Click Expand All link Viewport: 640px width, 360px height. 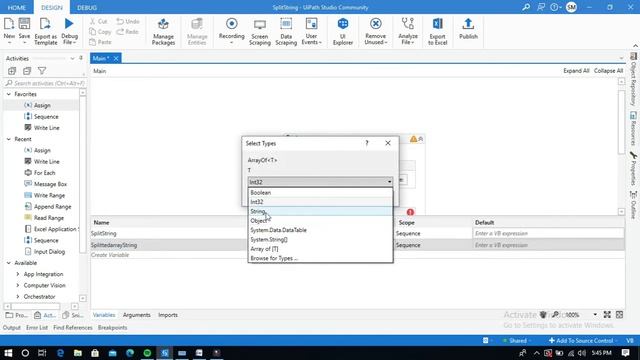coord(576,71)
